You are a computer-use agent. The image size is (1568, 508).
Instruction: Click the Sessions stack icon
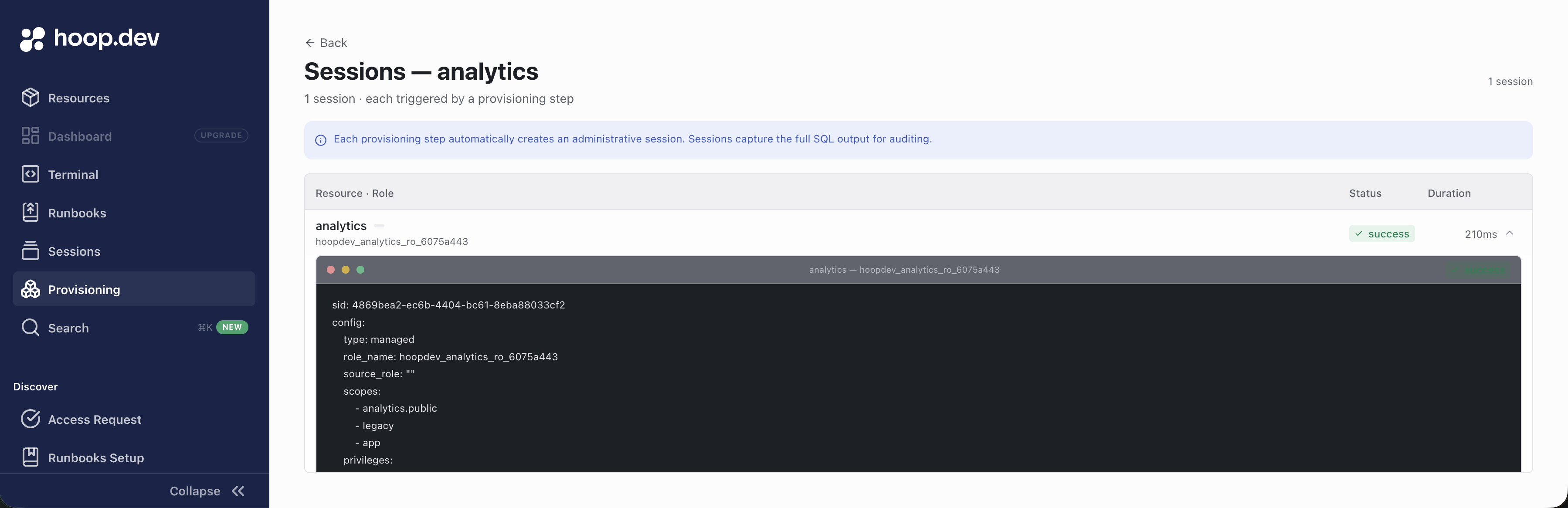click(31, 251)
